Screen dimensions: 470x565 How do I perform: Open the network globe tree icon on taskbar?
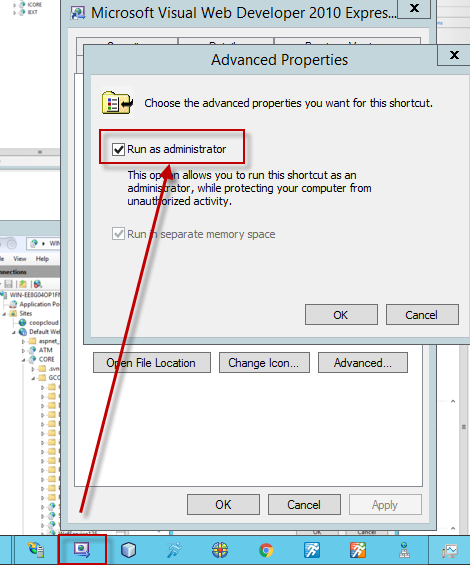click(x=404, y=550)
